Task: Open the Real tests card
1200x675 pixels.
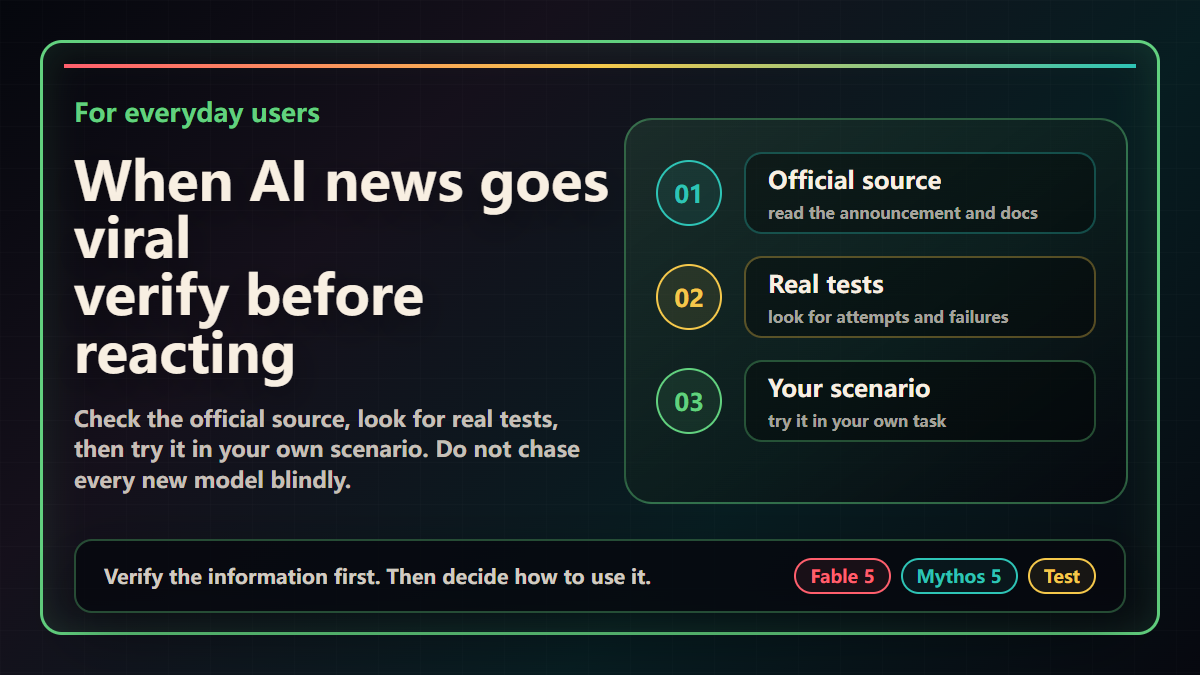Action: point(920,297)
